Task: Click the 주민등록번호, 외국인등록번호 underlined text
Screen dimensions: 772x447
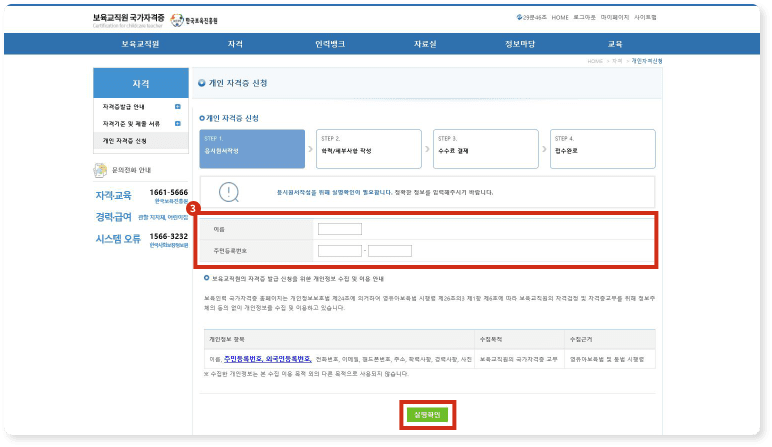Action: click(x=268, y=359)
